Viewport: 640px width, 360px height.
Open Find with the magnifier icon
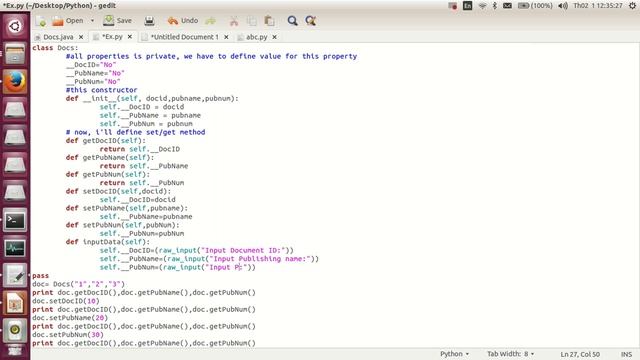coord(292,21)
